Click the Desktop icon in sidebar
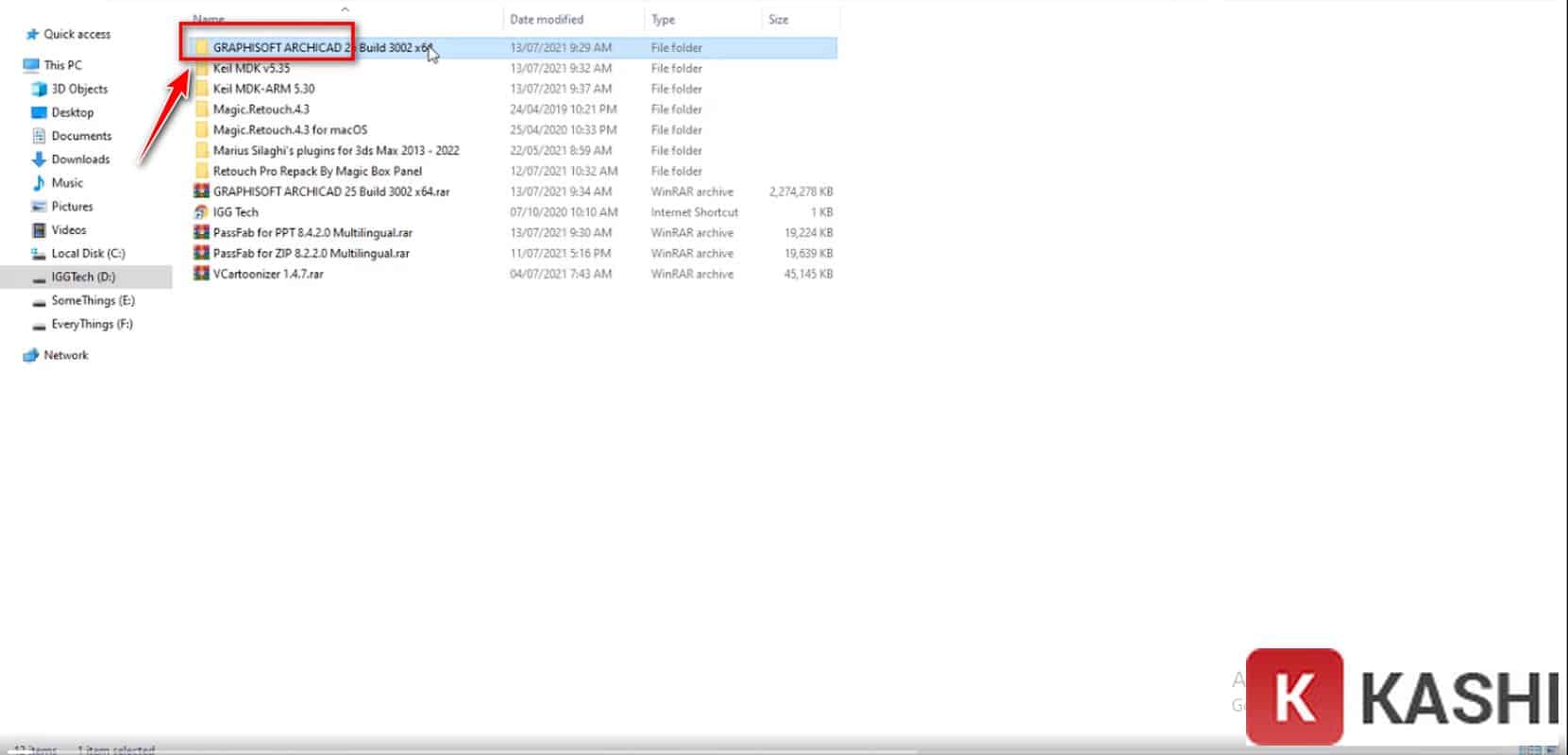1568x755 pixels. (40, 112)
